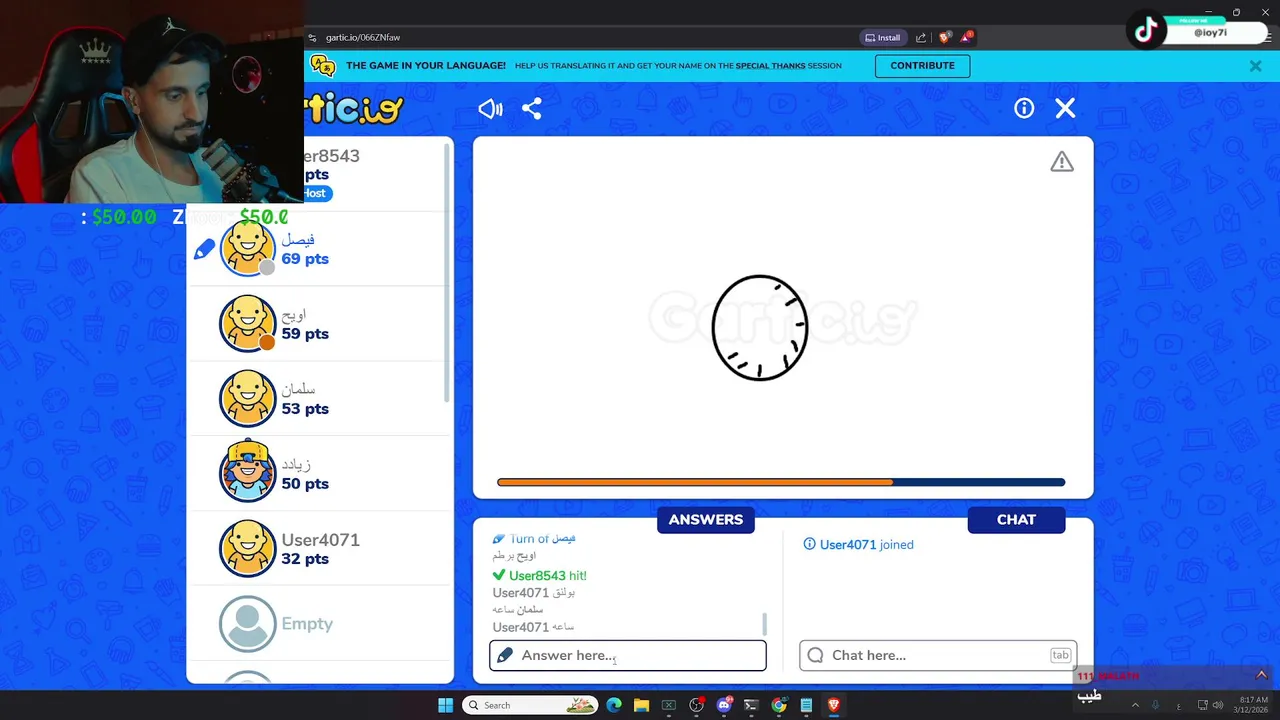Click the 'User8543 hit!' message
This screenshot has height=720, width=1280.
[x=540, y=576]
